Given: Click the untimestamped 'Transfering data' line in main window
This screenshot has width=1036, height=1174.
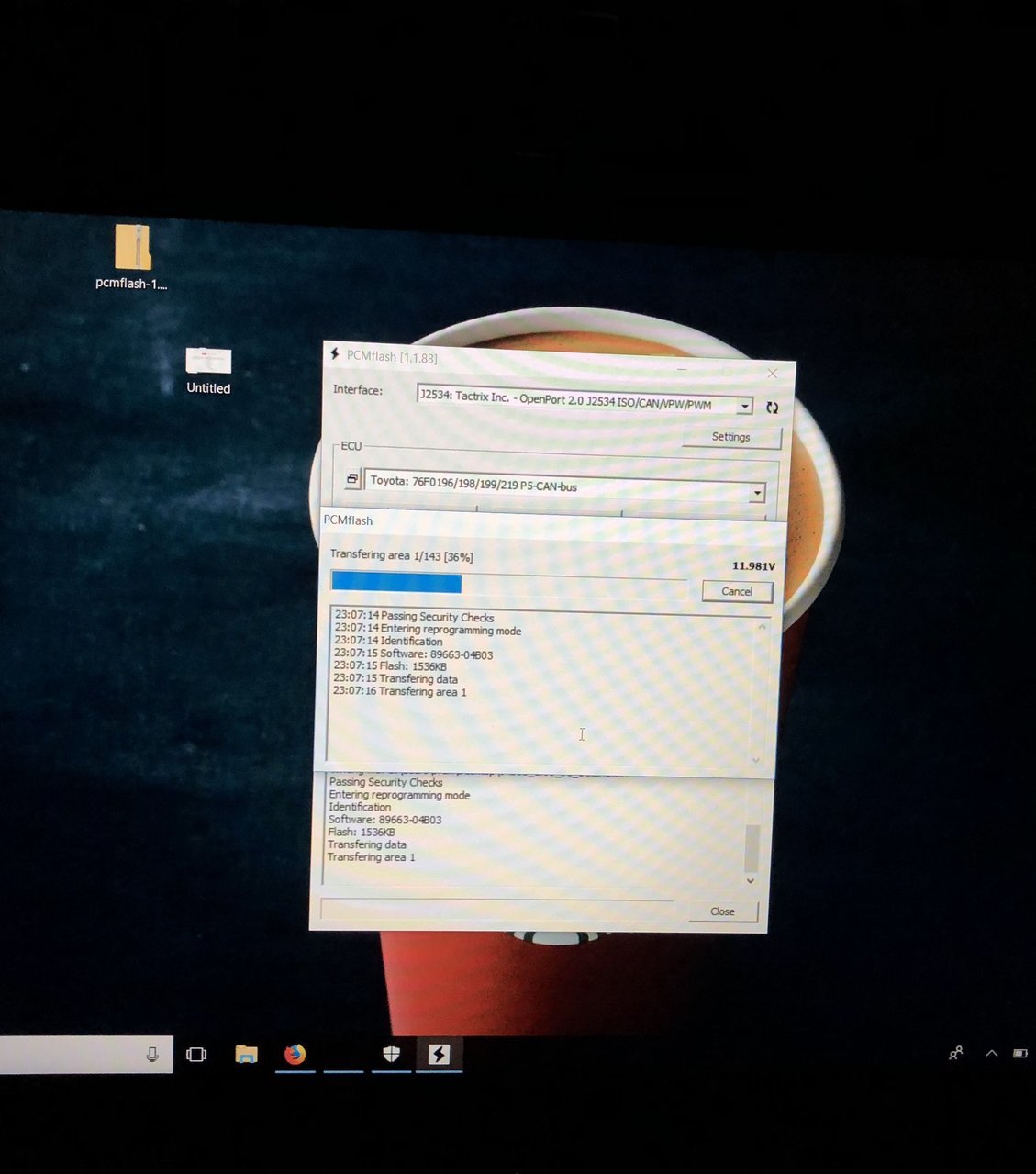Looking at the screenshot, I should click(367, 844).
